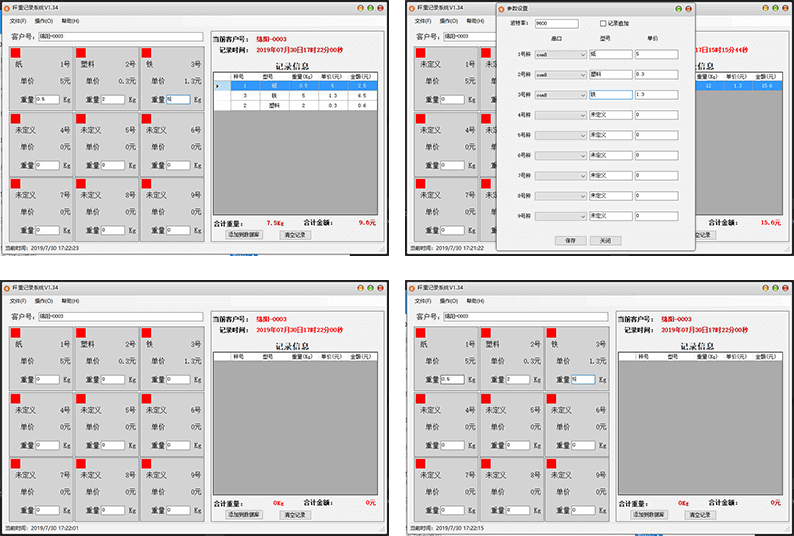Click the orange close icon of 参数设置 dialog
This screenshot has height=536, width=794.
pos(687,7)
